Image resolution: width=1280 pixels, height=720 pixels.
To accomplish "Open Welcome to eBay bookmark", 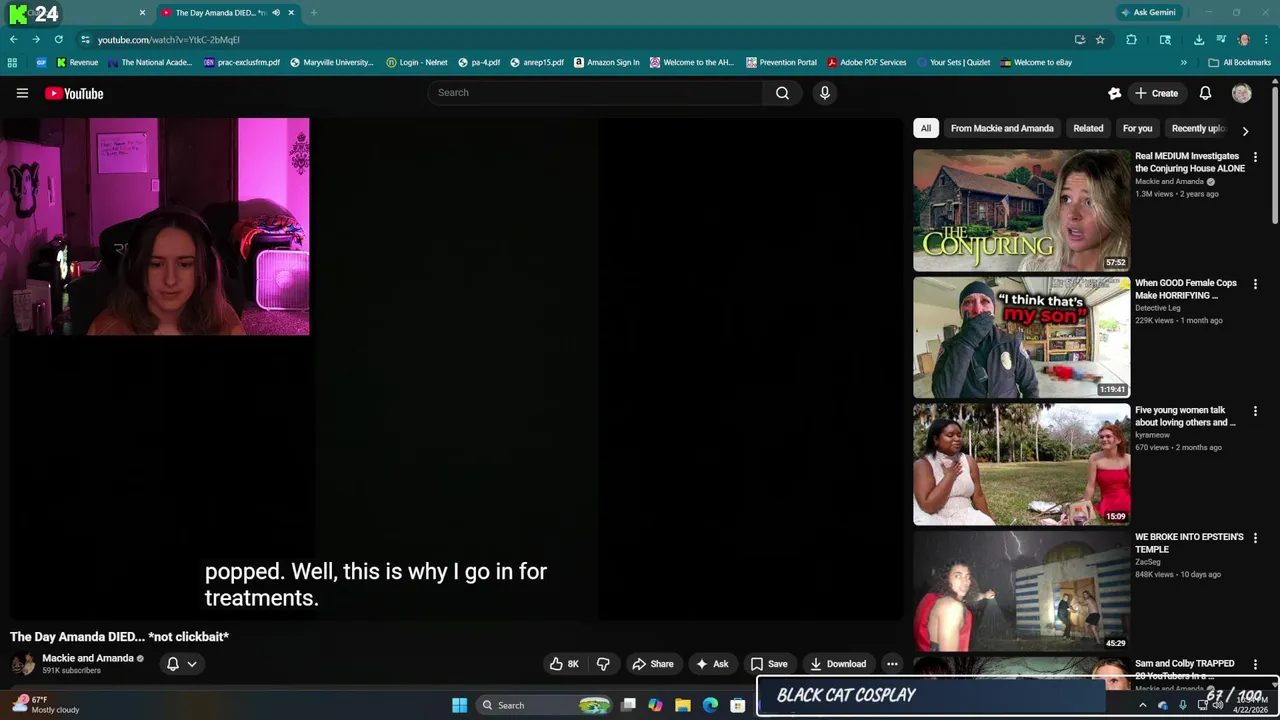I will 1036,62.
